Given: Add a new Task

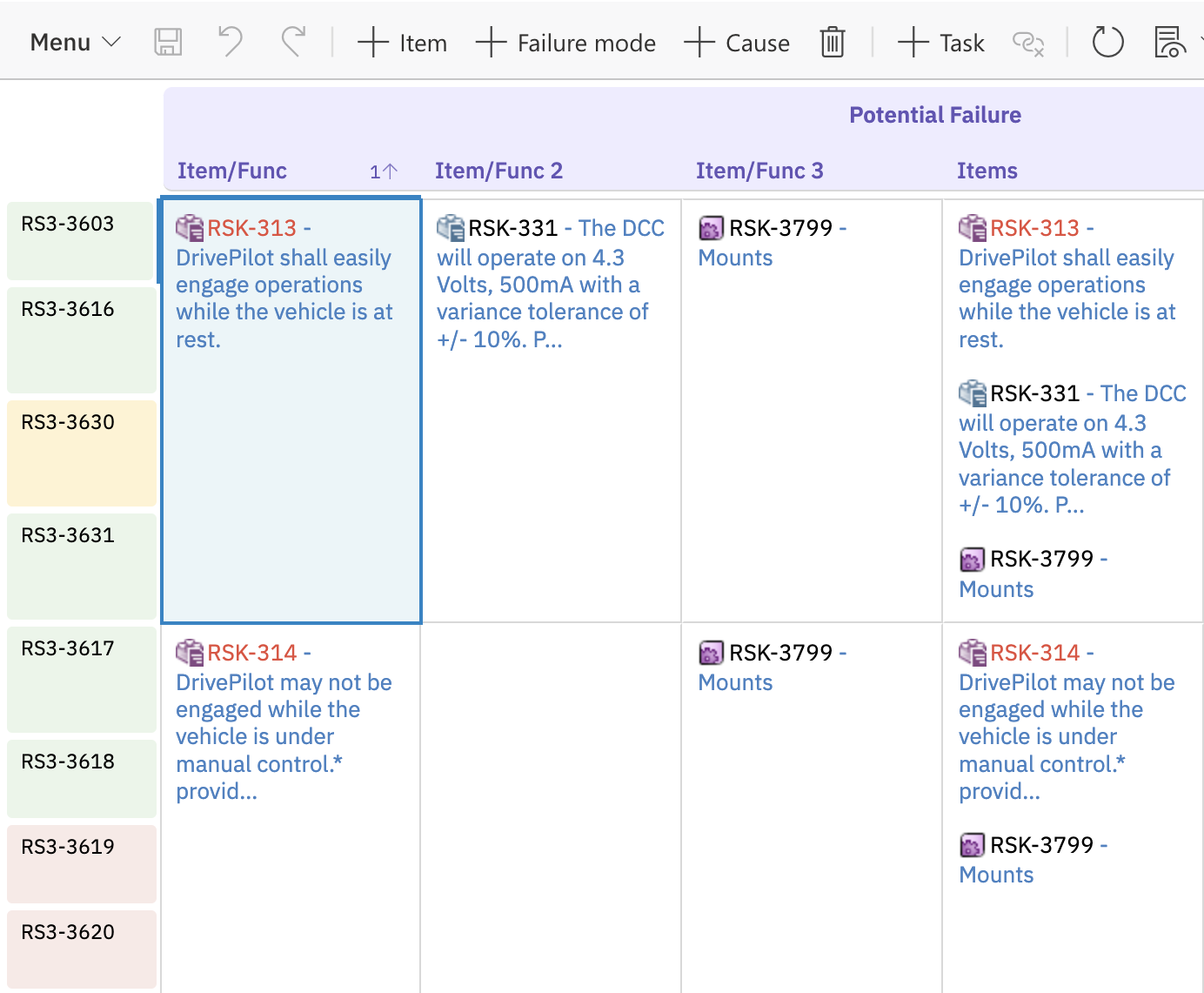Looking at the screenshot, I should [940, 42].
